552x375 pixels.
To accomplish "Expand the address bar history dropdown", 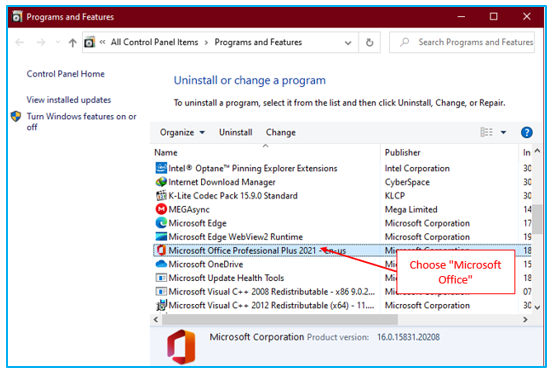I will [348, 43].
